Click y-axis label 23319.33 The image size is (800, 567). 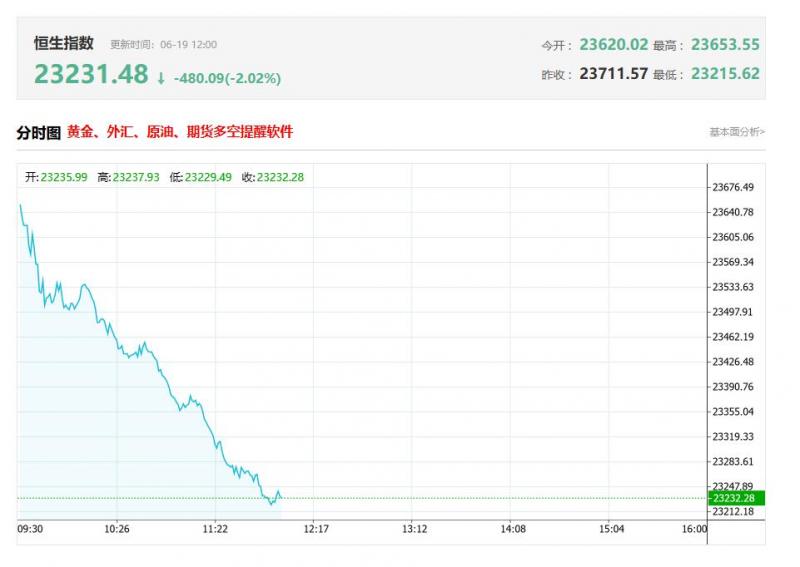(x=733, y=437)
